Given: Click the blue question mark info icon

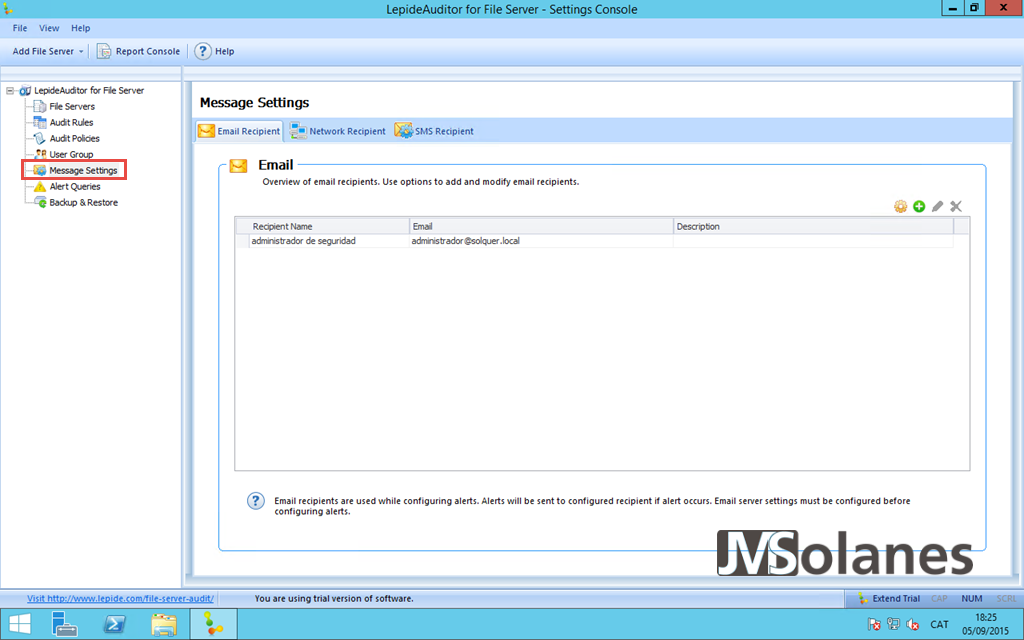Looking at the screenshot, I should 255,501.
